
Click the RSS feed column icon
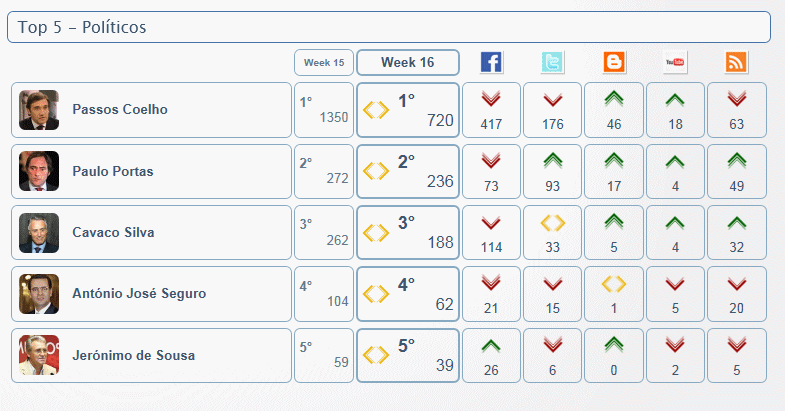737,62
